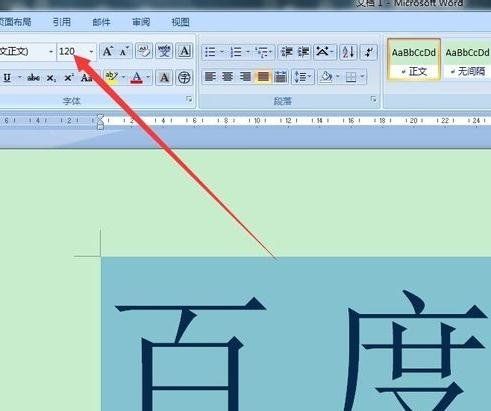Switch to the 审阅 tab
491x411 pixels.
141,22
